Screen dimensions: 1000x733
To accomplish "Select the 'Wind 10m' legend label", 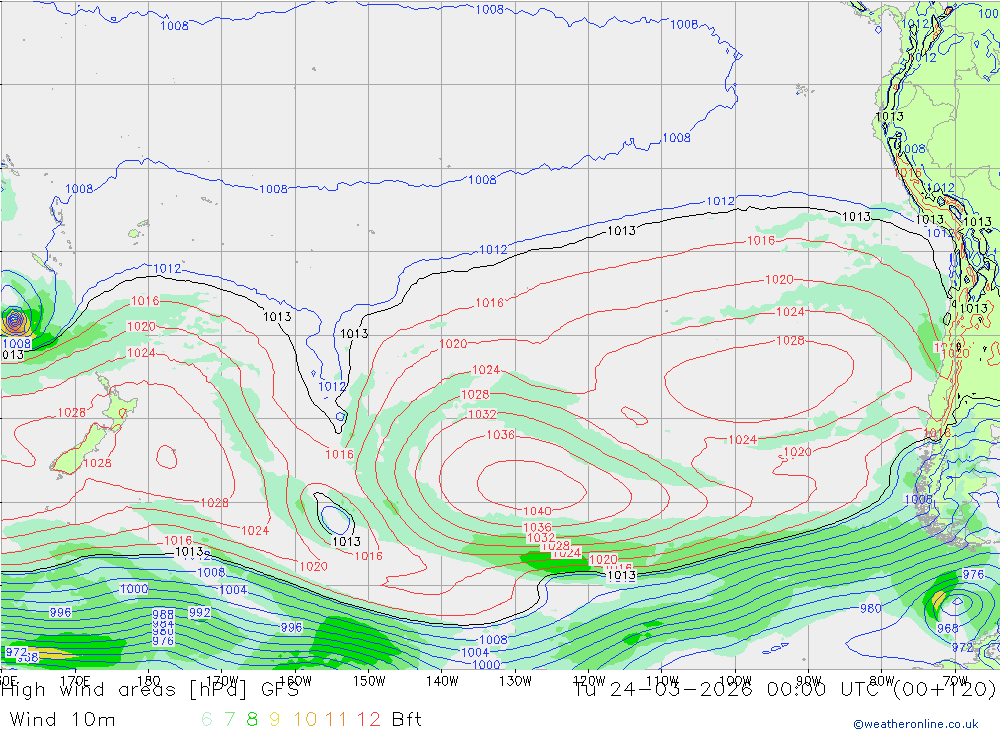I will click(x=62, y=720).
